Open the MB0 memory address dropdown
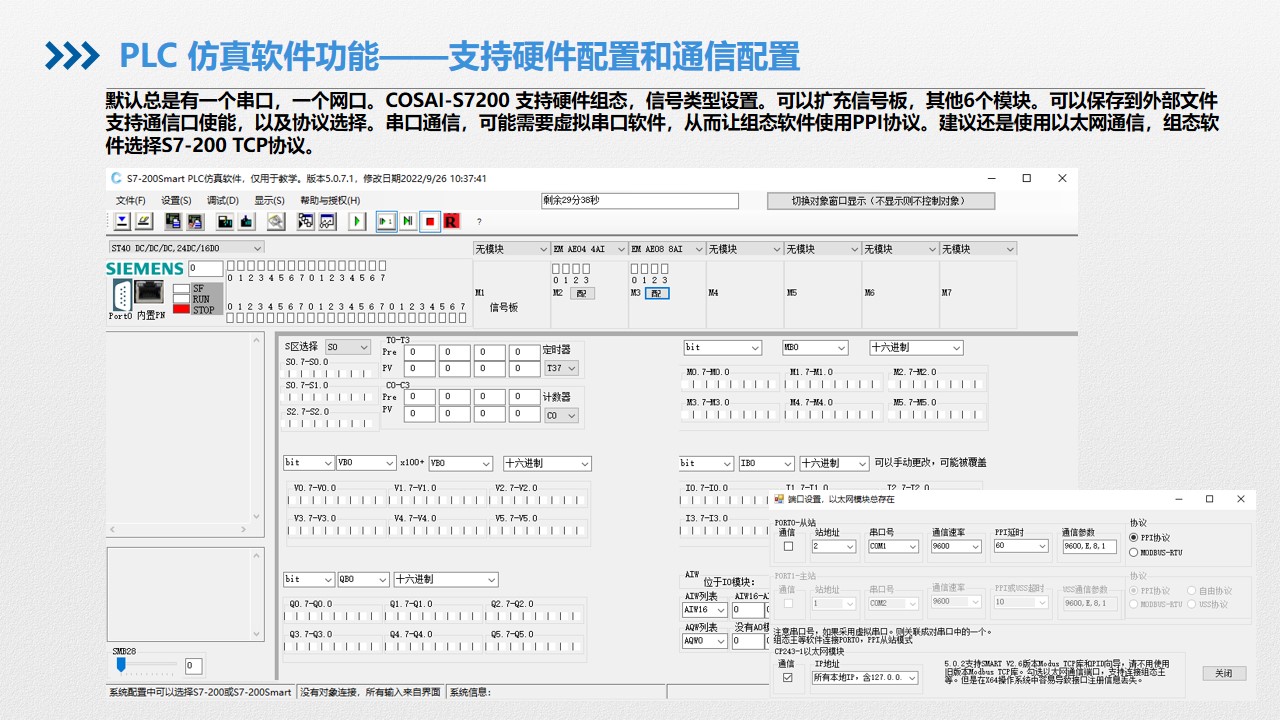The width and height of the screenshot is (1280, 720). click(815, 347)
